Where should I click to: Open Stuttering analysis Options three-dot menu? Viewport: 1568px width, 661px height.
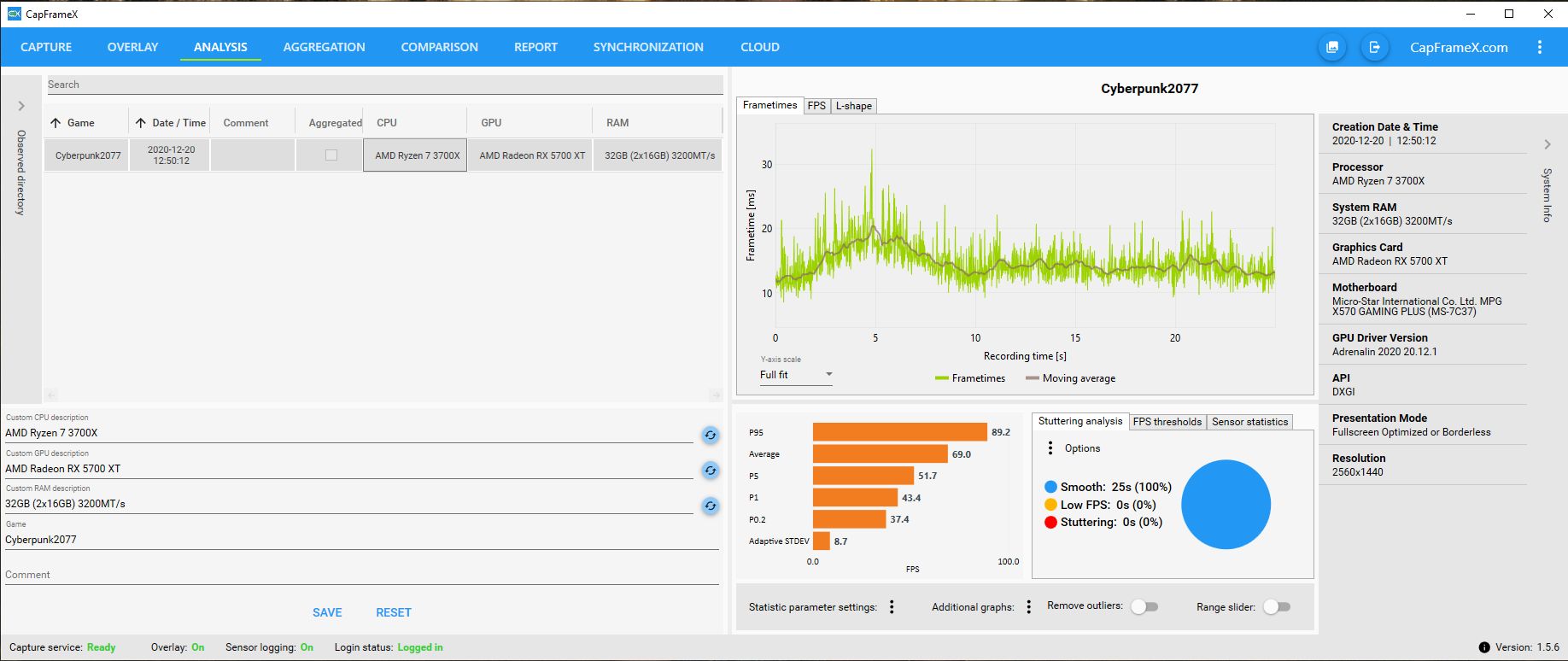click(1050, 448)
